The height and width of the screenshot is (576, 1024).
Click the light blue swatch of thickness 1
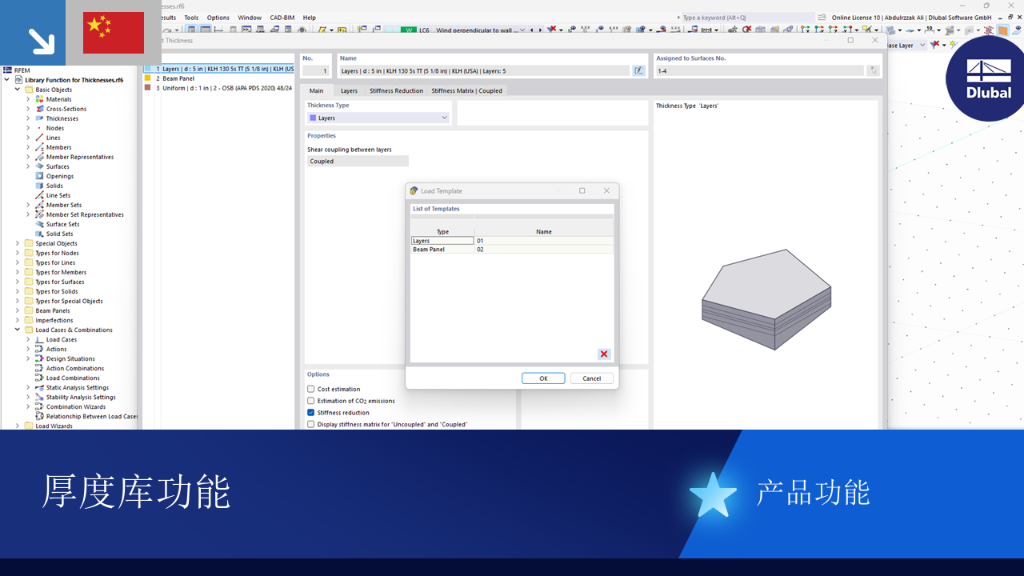click(x=148, y=68)
